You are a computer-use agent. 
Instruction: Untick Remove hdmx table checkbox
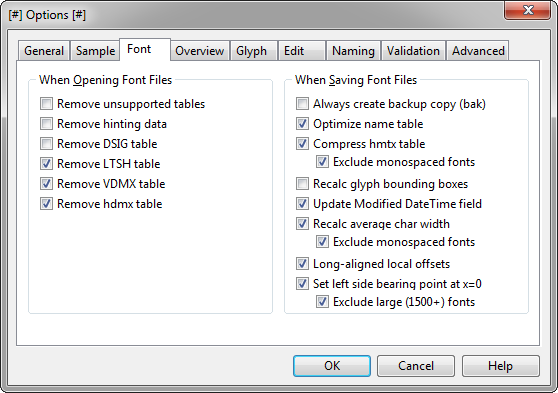(46, 204)
